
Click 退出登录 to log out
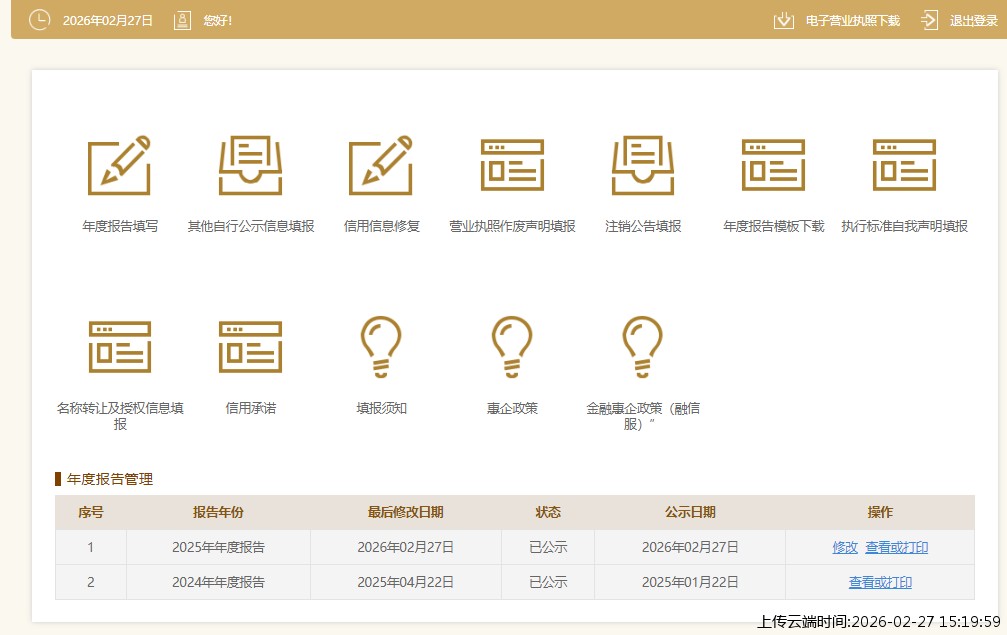(973, 20)
